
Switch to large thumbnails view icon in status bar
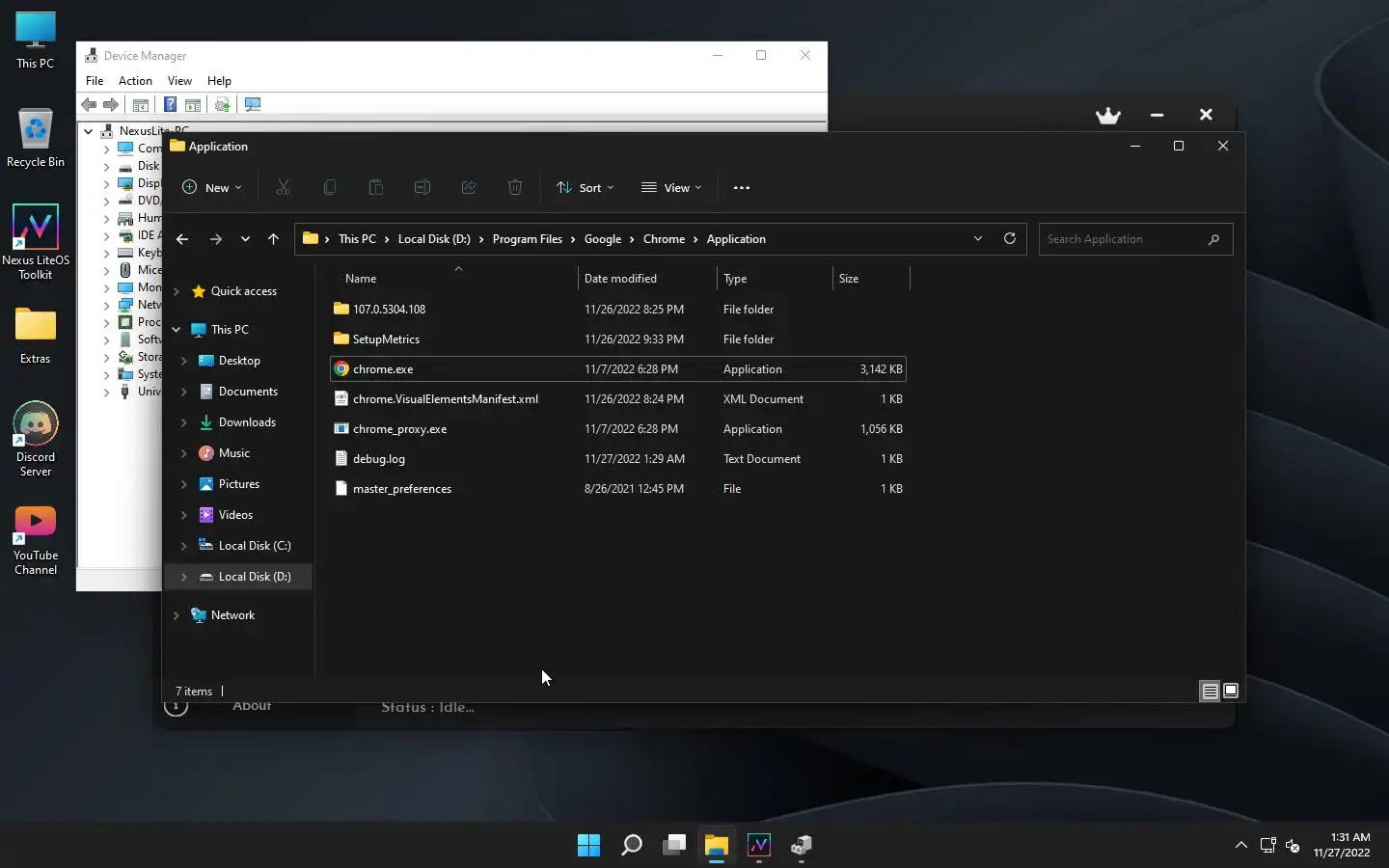point(1230,691)
